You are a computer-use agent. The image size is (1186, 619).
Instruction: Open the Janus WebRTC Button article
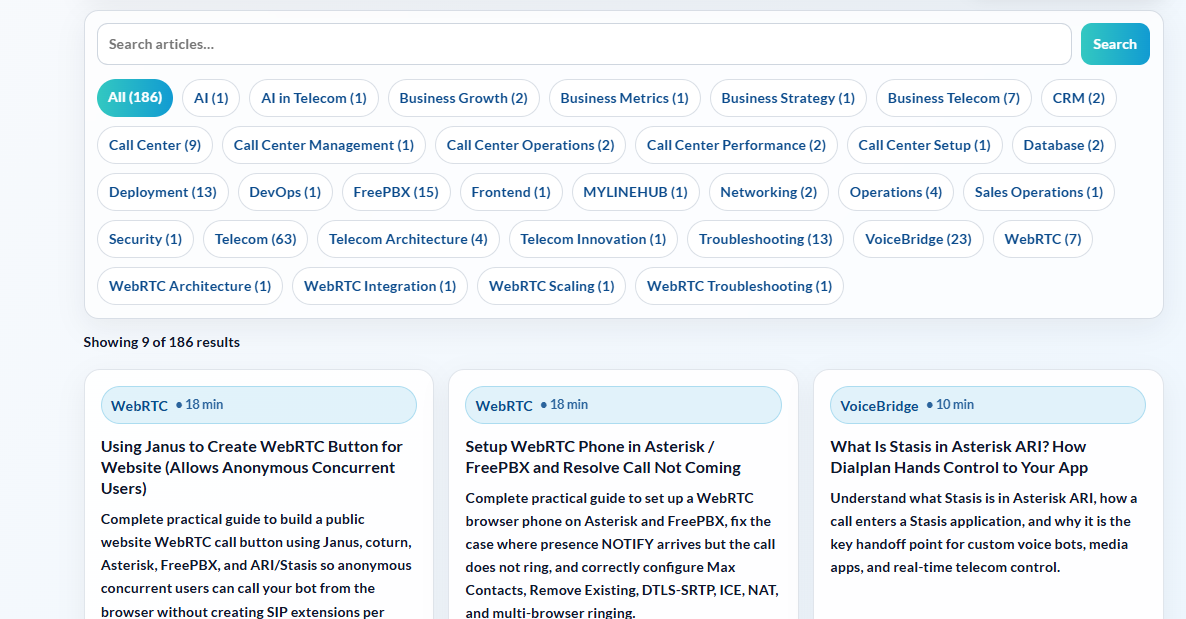coord(252,467)
